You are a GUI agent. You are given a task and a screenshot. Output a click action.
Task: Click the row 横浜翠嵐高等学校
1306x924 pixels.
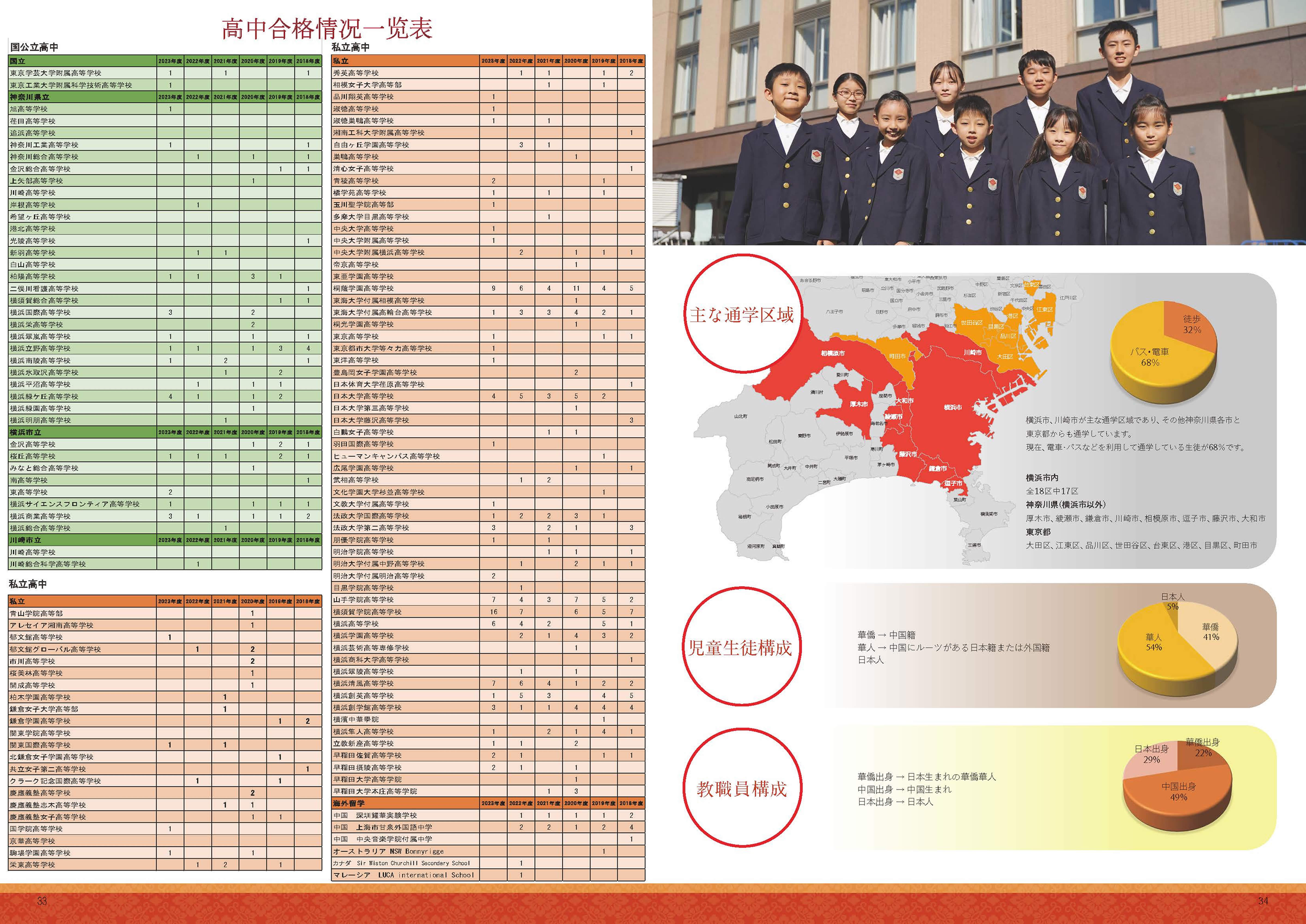pos(165,336)
